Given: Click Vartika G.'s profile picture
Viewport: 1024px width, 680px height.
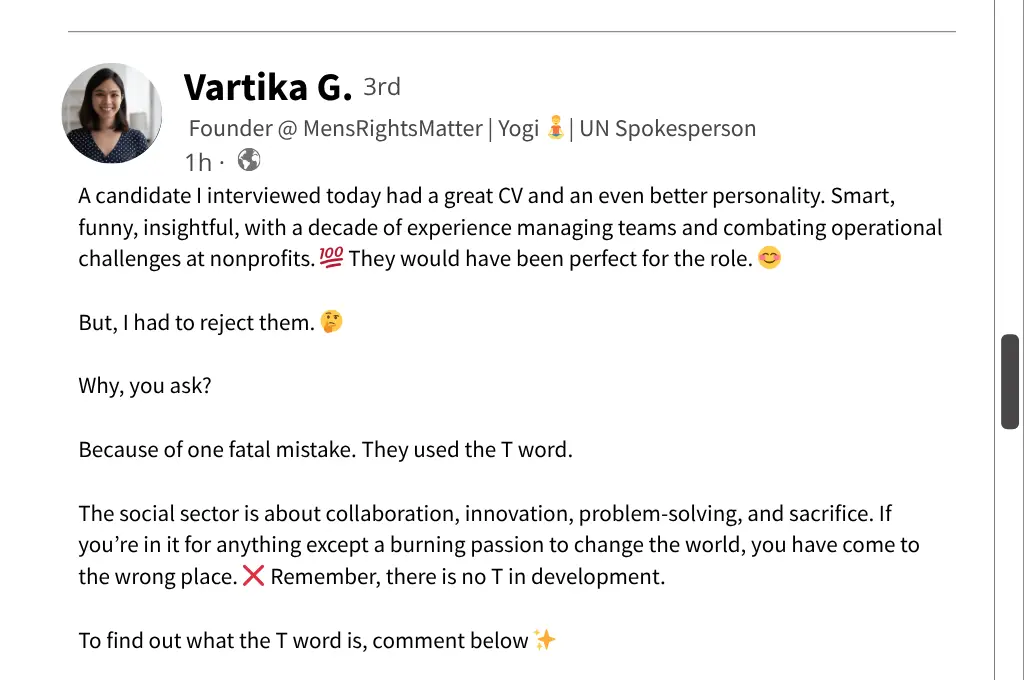Looking at the screenshot, I should click(111, 114).
